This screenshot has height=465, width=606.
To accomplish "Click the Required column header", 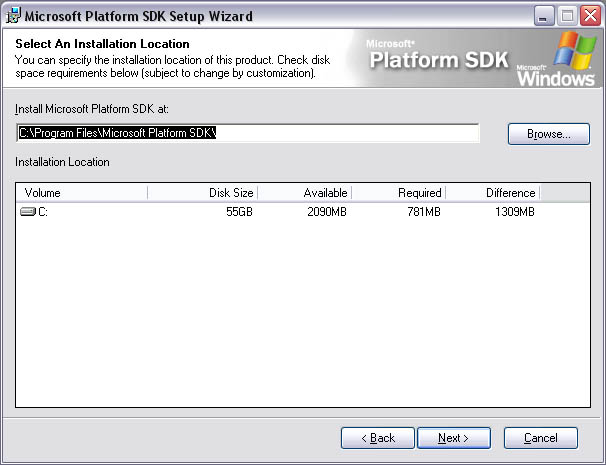I will click(399, 192).
